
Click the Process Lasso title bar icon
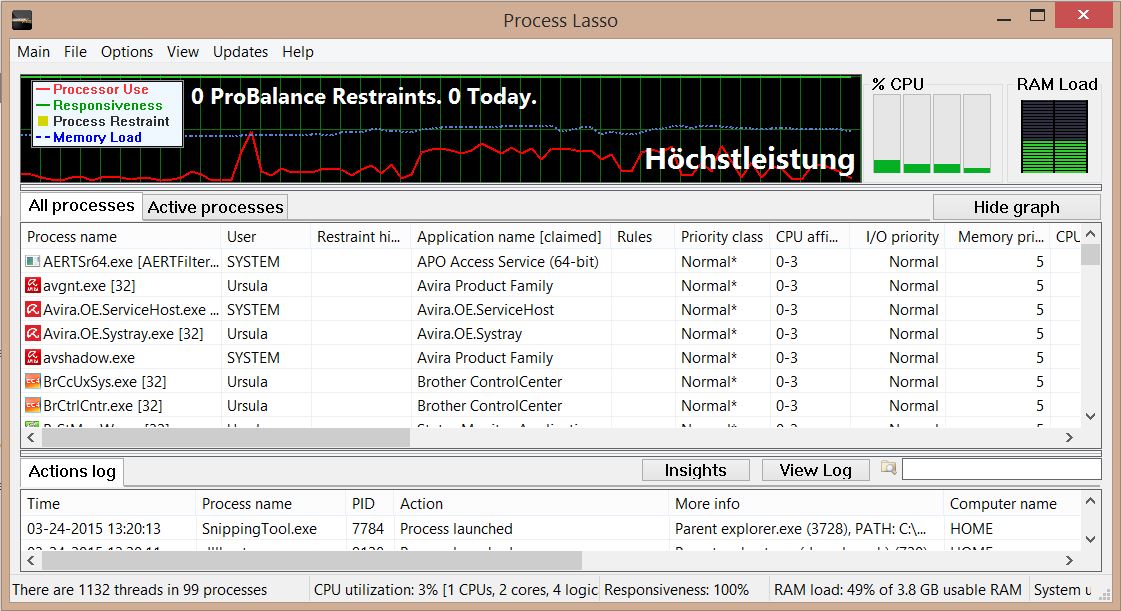coord(22,20)
